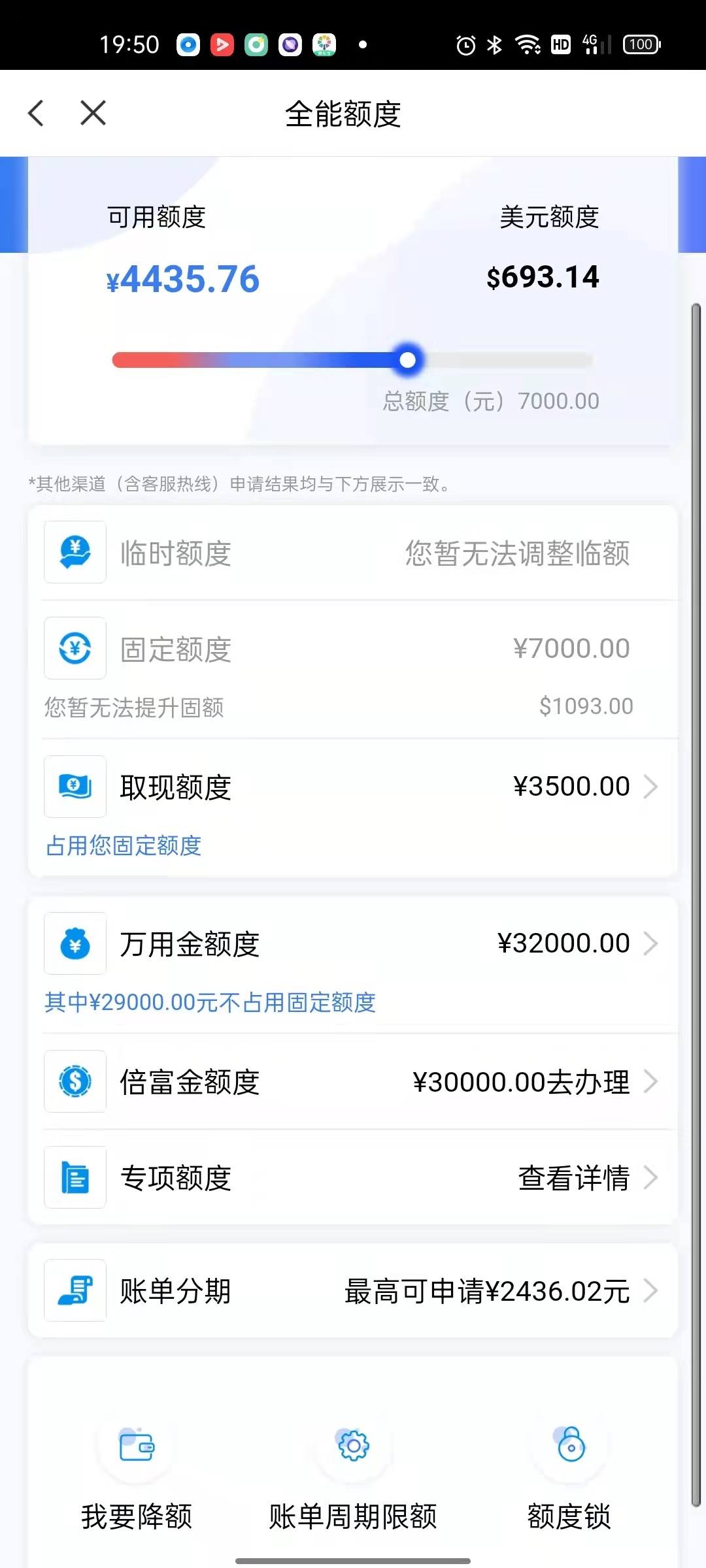
Task: Tap the 临时额度 hand-coin icon
Action: [75, 552]
